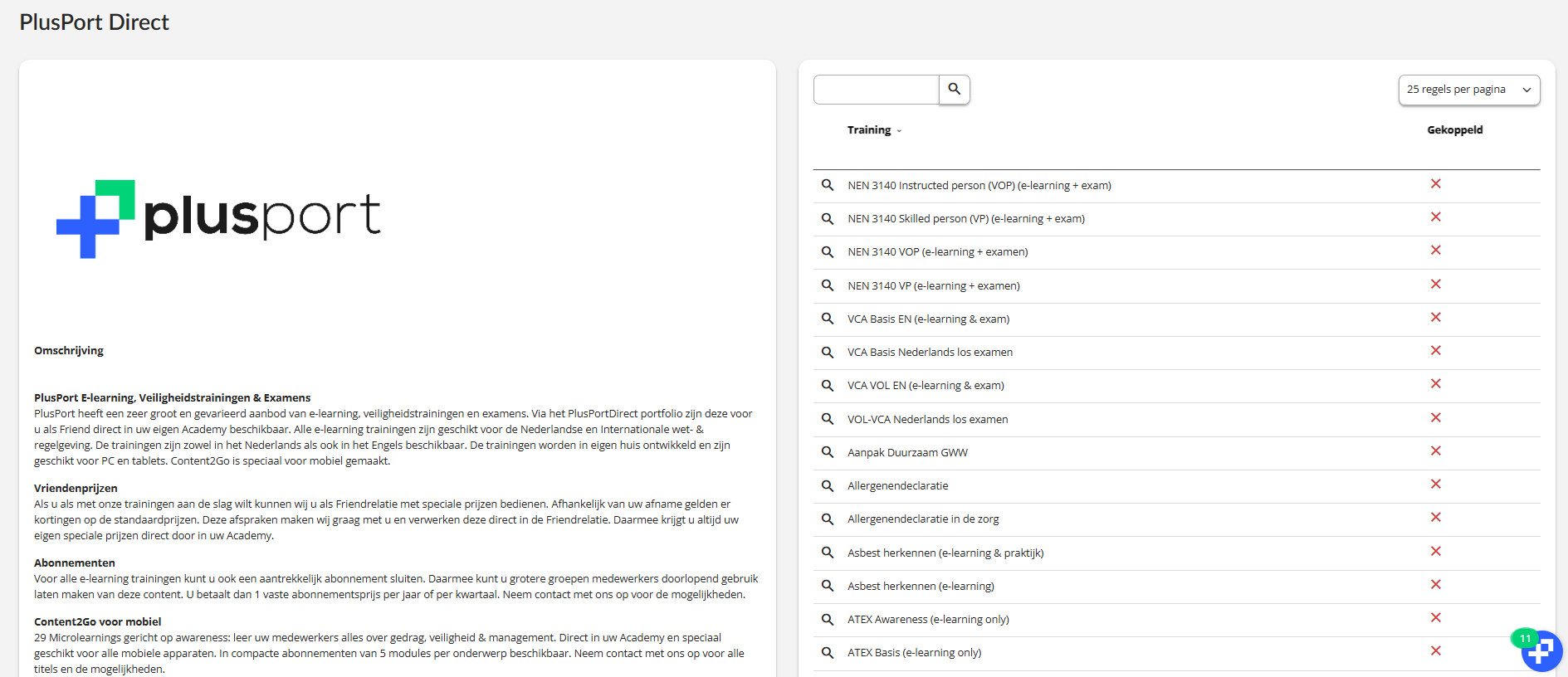Image resolution: width=1568 pixels, height=677 pixels.
Task: Open magnifier for ATEX Awareness (e-learning only)
Action: pyautogui.click(x=828, y=619)
